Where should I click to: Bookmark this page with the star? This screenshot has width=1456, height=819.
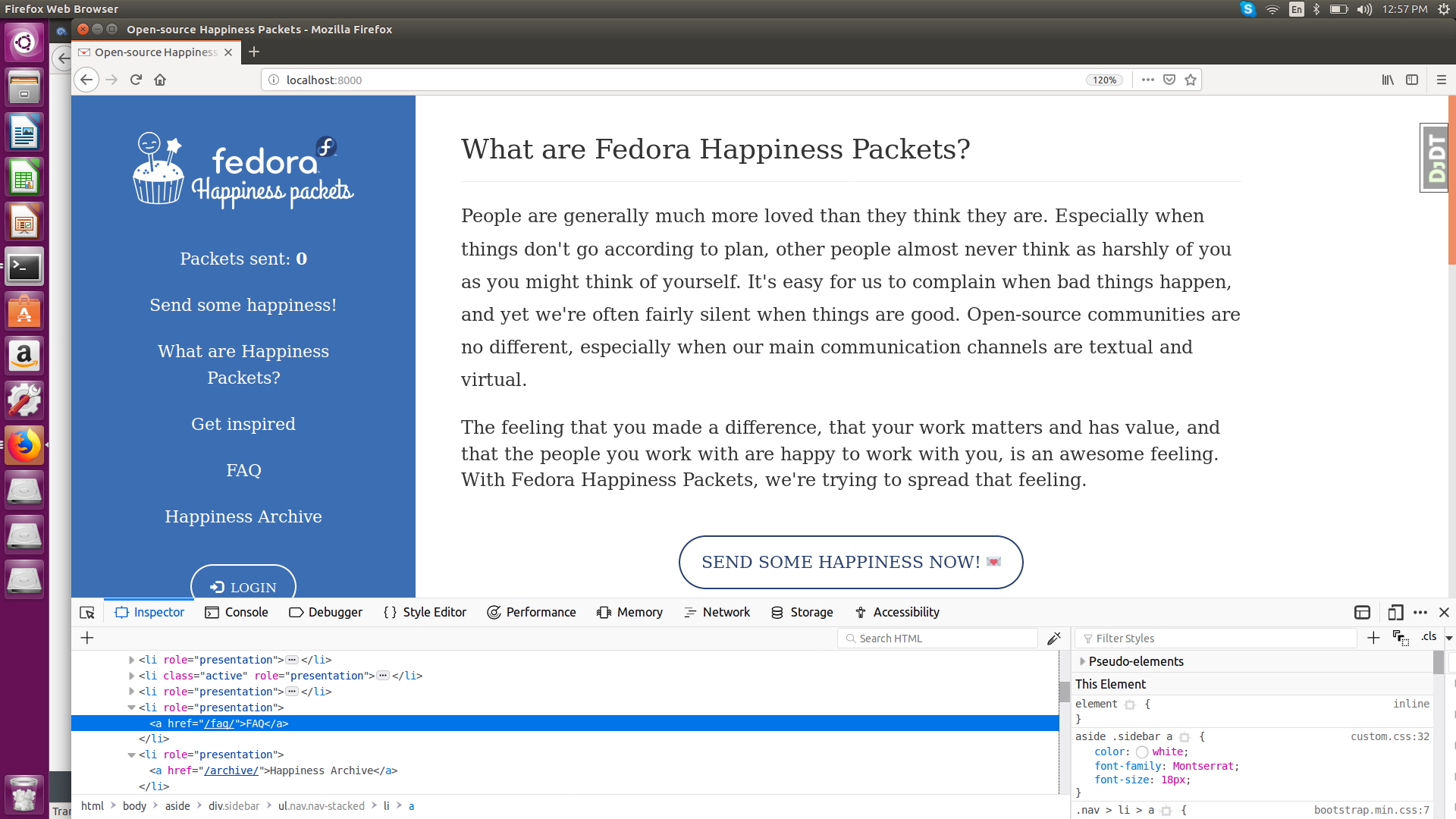pyautogui.click(x=1191, y=80)
